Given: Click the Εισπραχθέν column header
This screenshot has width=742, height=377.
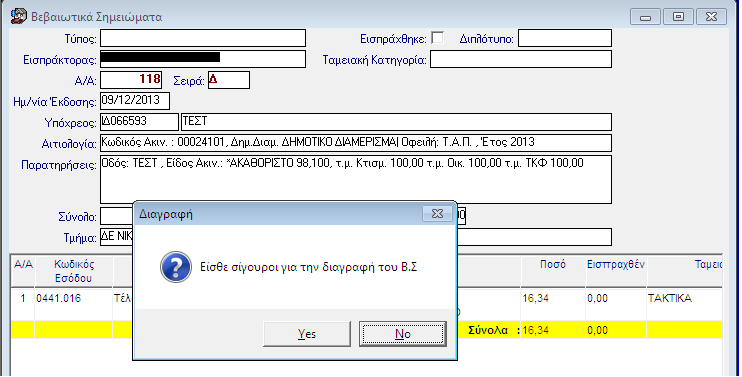Looking at the screenshot, I should (x=616, y=271).
